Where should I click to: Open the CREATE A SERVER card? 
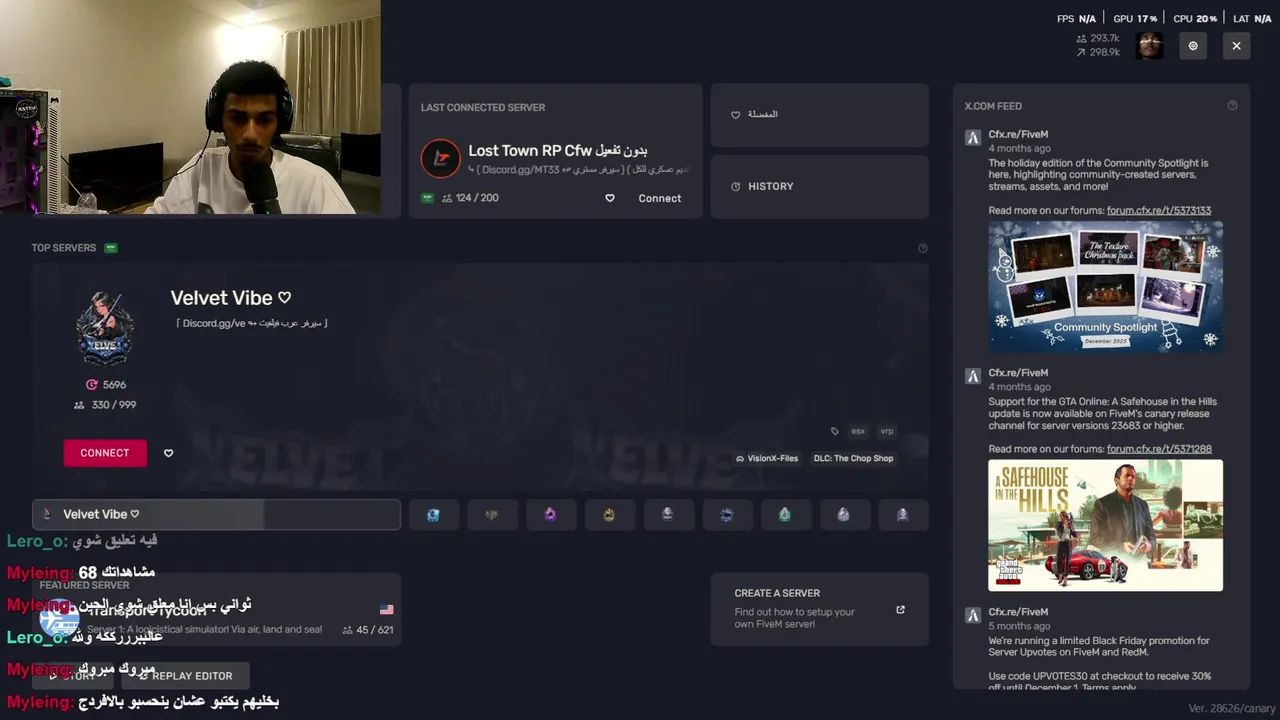820,609
